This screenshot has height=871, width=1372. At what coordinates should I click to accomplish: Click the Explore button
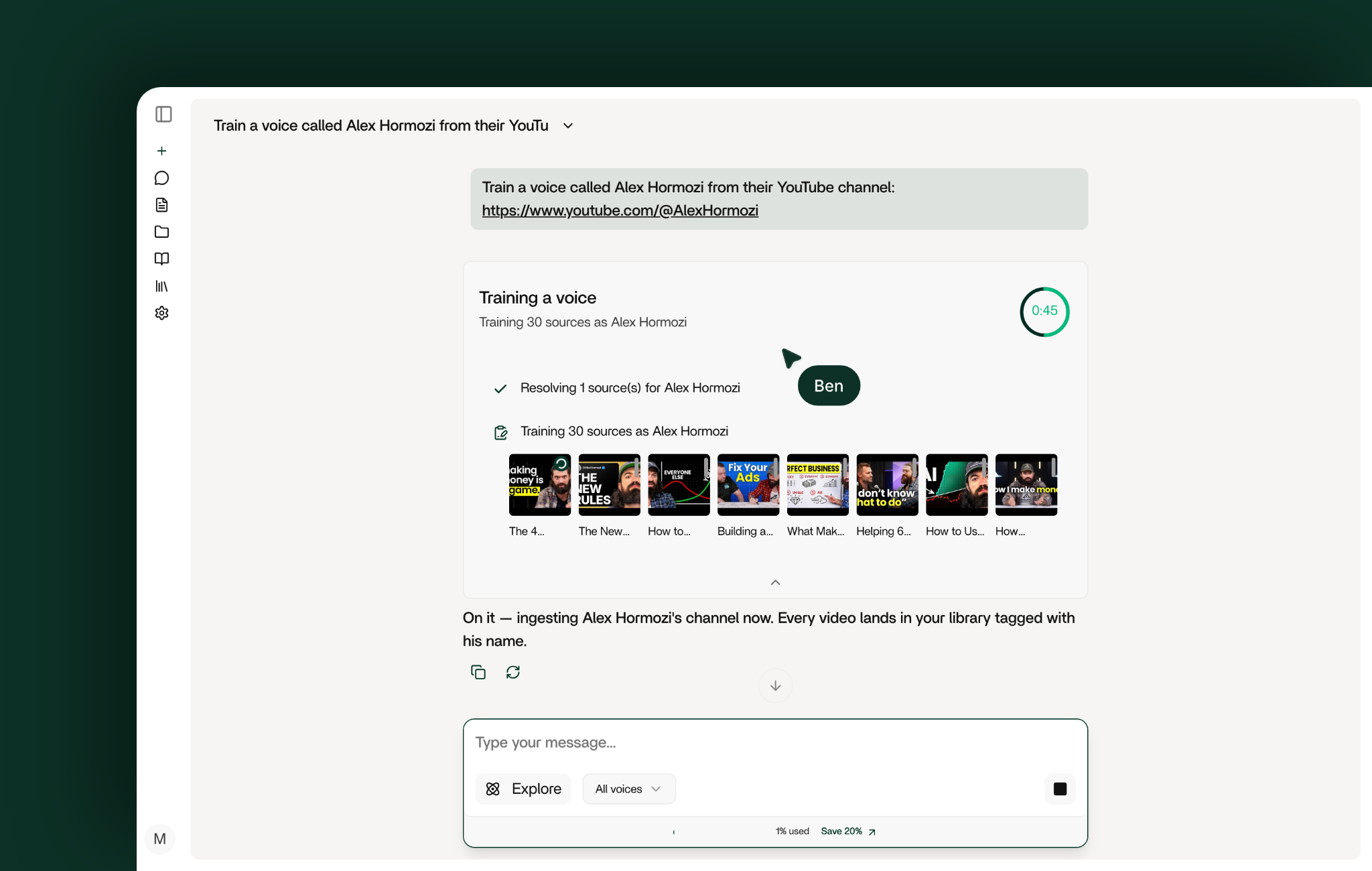(x=523, y=789)
